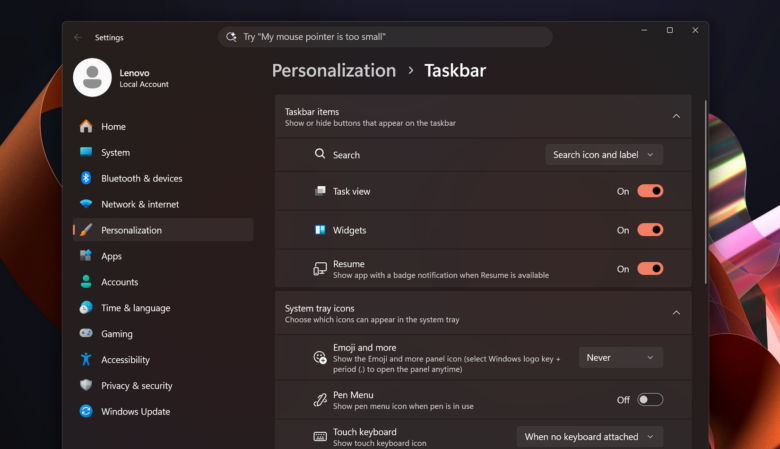Click the Search row magnifier icon
The width and height of the screenshot is (780, 449).
pos(320,154)
